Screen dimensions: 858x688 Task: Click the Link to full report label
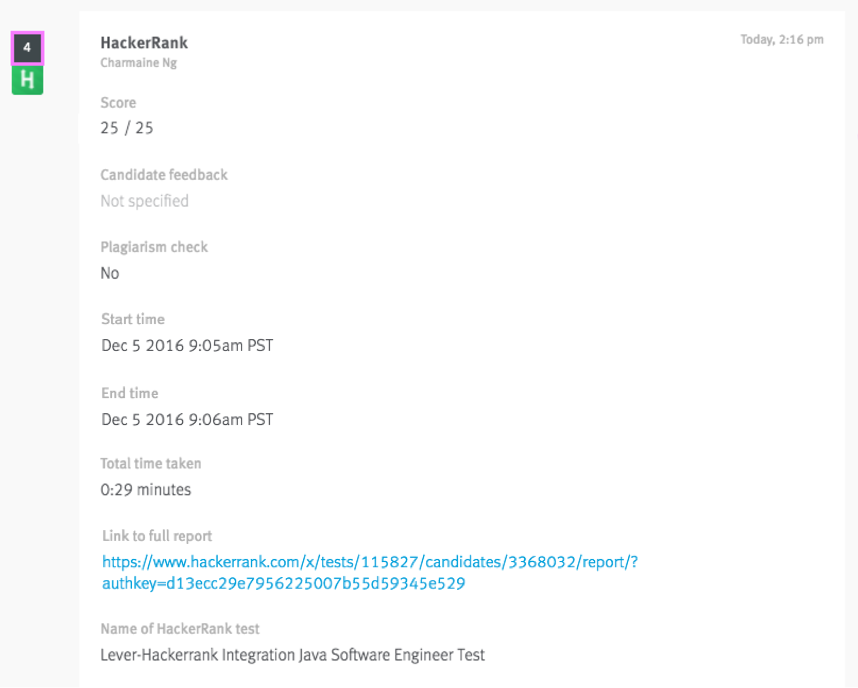click(x=157, y=536)
